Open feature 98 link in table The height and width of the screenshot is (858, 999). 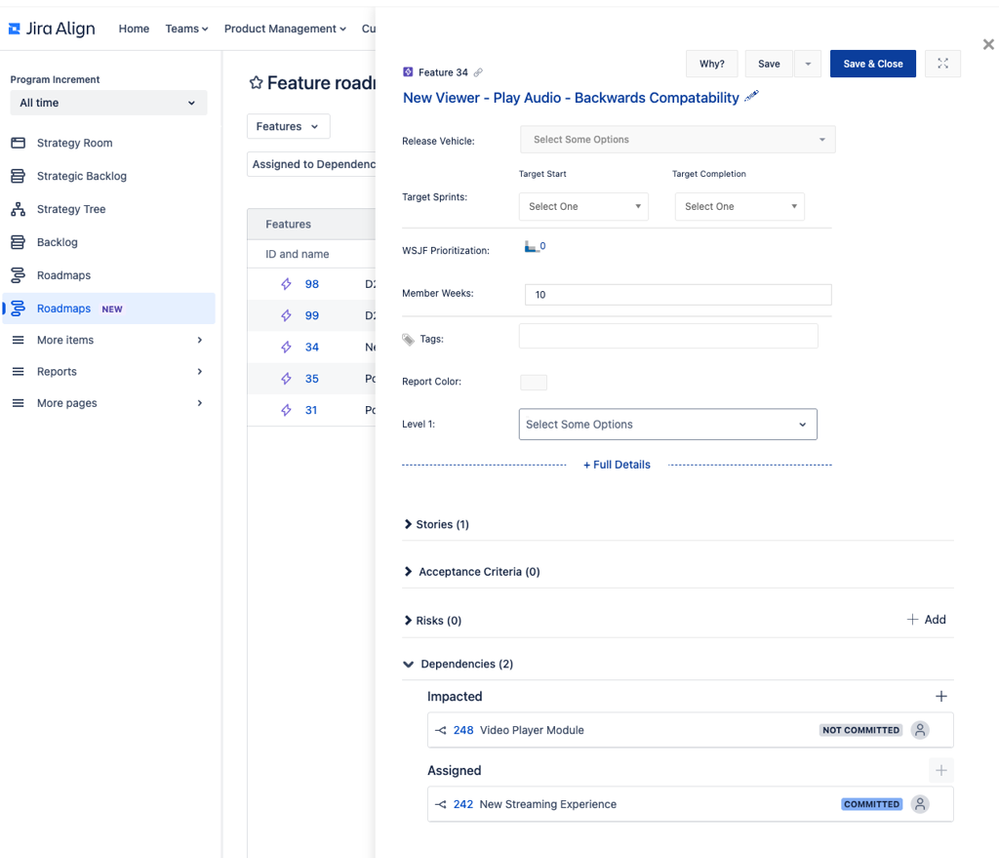[312, 284]
